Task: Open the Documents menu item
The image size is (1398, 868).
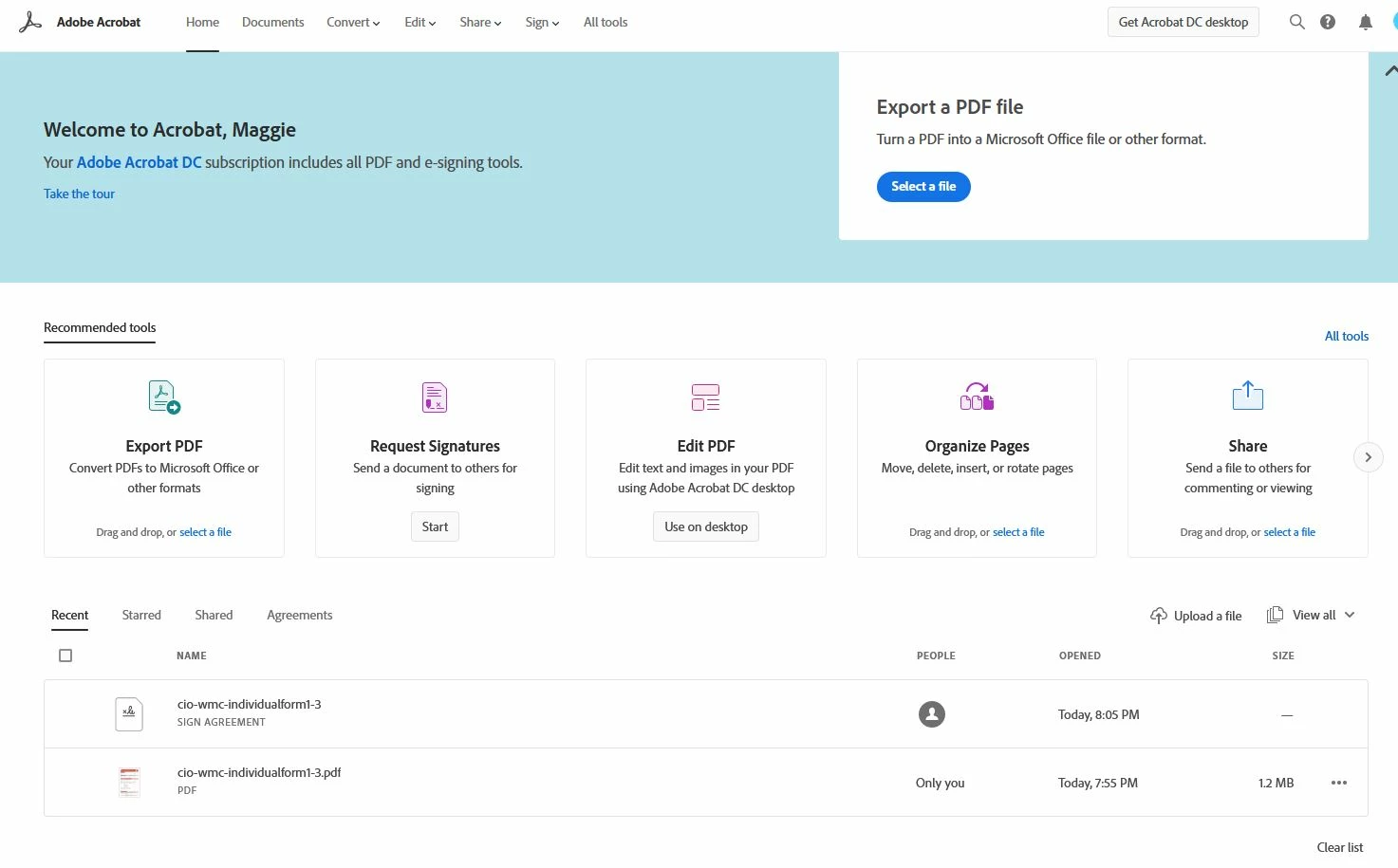Action: (272, 22)
